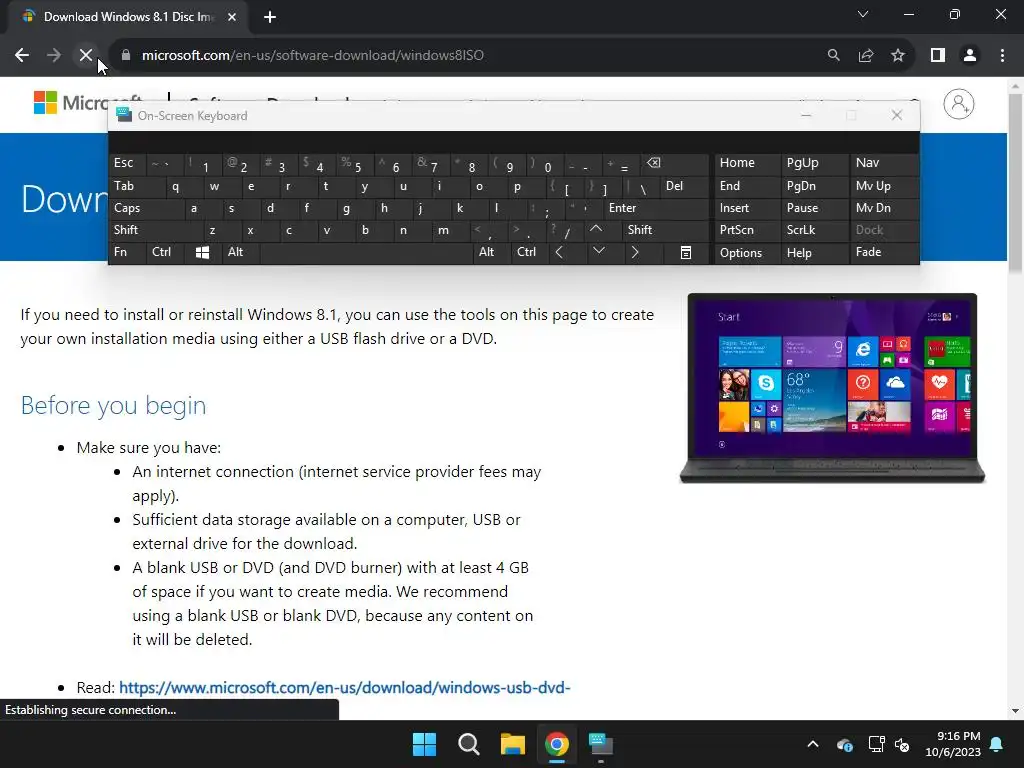
Task: Click the Mv Up key
Action: coord(884,186)
